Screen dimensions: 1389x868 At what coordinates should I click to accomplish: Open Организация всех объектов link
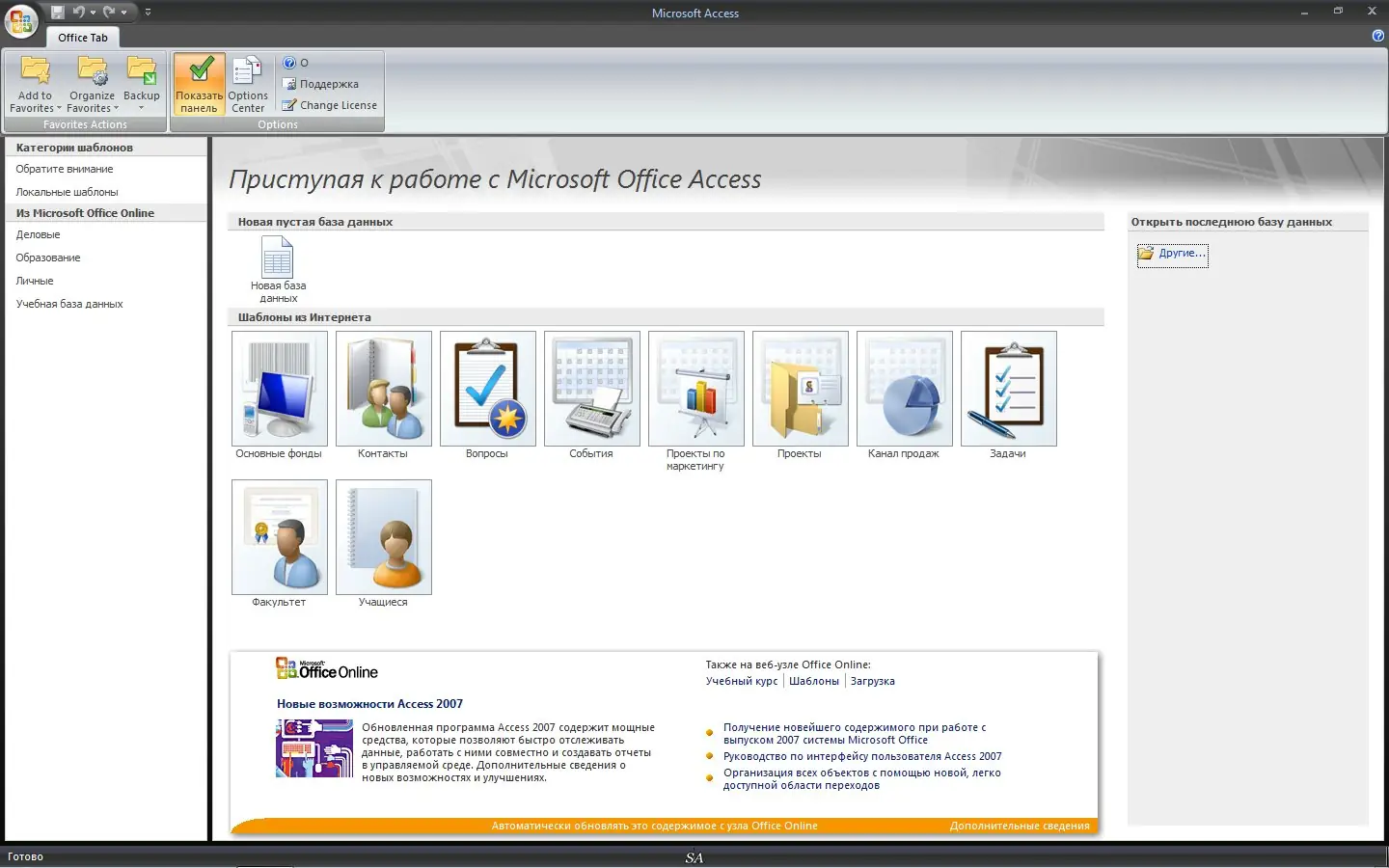pyautogui.click(x=862, y=779)
